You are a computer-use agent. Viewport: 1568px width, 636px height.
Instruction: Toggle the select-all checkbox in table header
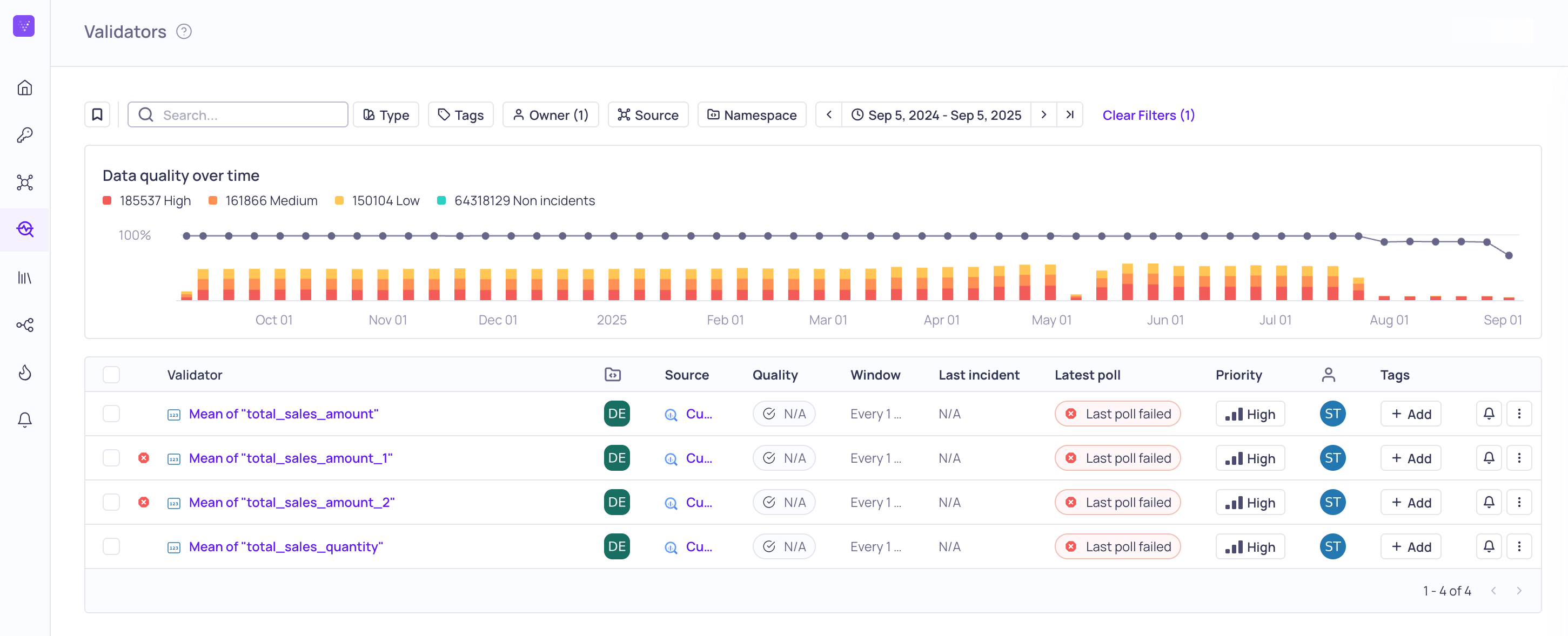(x=111, y=375)
